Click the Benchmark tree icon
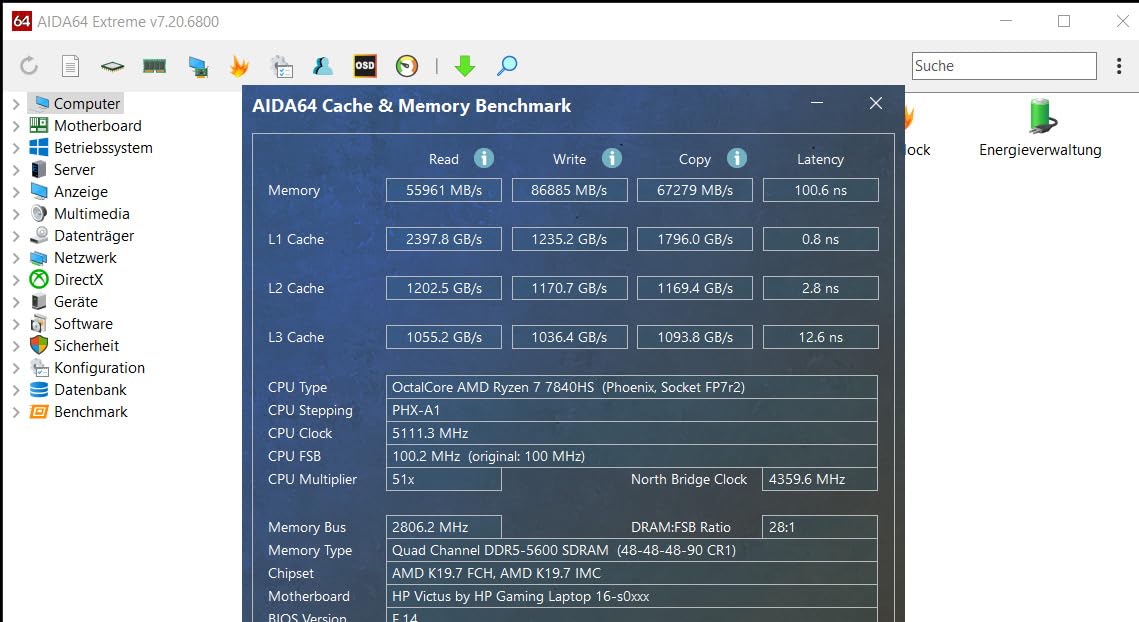Screen dimensions: 1139x622 point(38,411)
